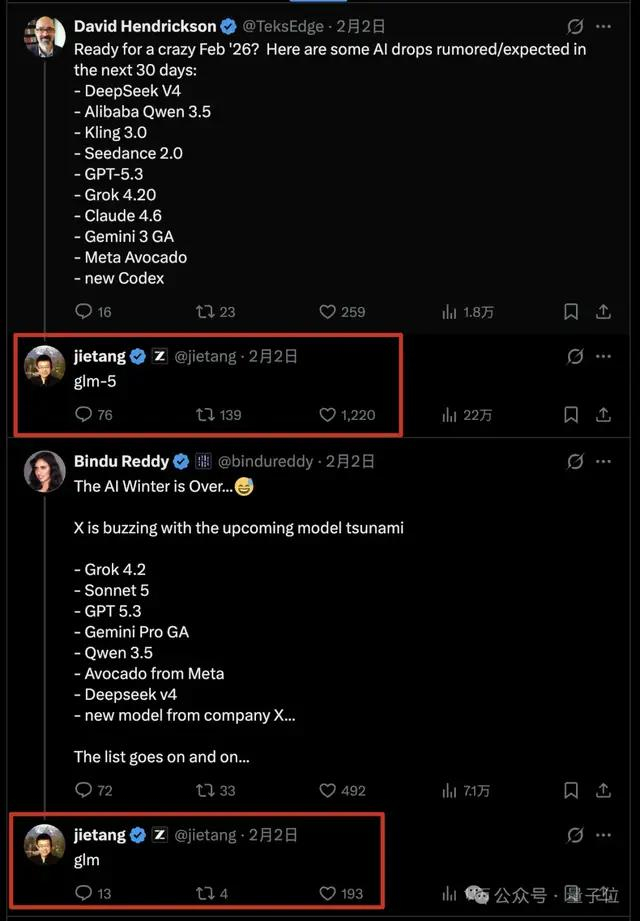Open jietang's profile picture

pyautogui.click(x=42, y=362)
